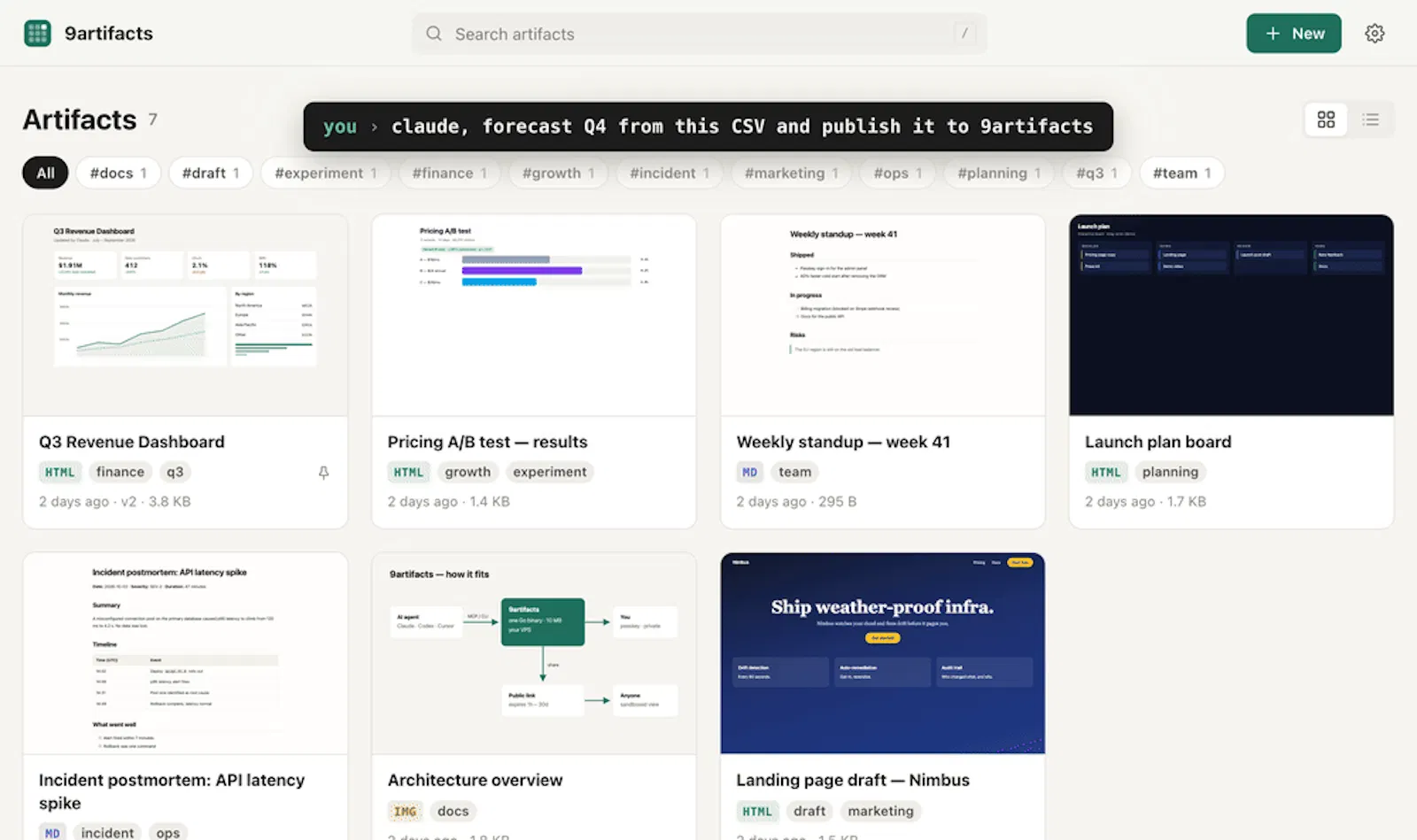Open Incident postmortem thumbnail preview

pos(185,653)
